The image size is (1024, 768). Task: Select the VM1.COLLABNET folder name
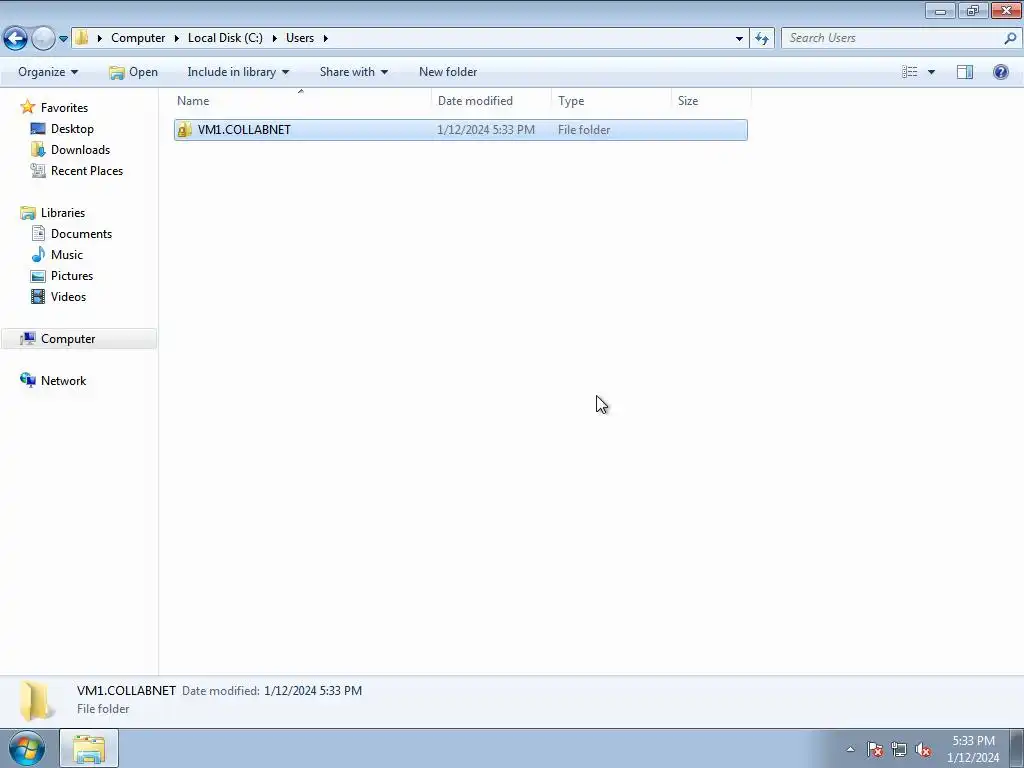[x=244, y=129]
